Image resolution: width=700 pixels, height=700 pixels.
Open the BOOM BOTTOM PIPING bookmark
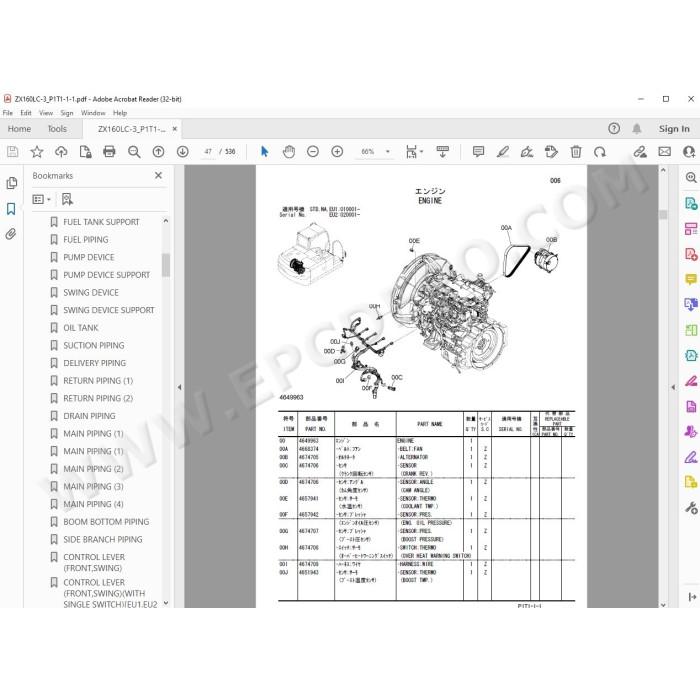coord(106,521)
